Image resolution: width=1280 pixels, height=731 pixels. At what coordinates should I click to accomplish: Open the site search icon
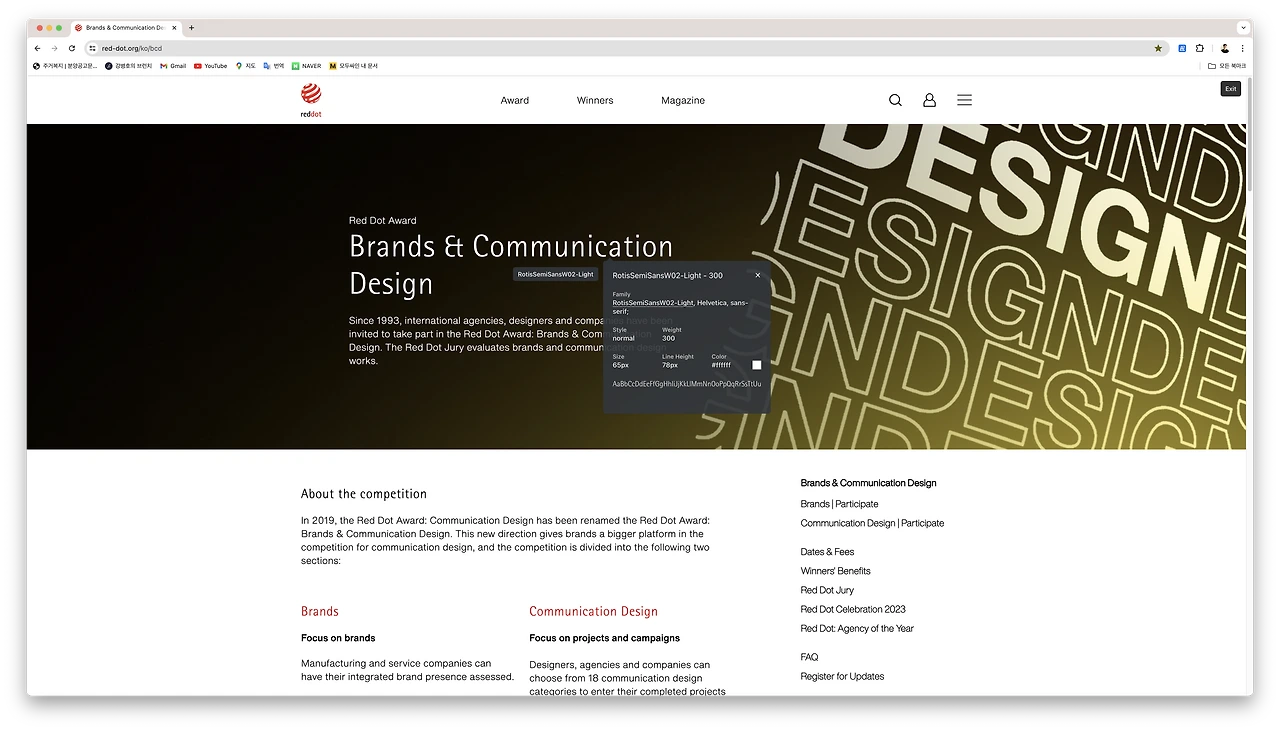tap(895, 100)
